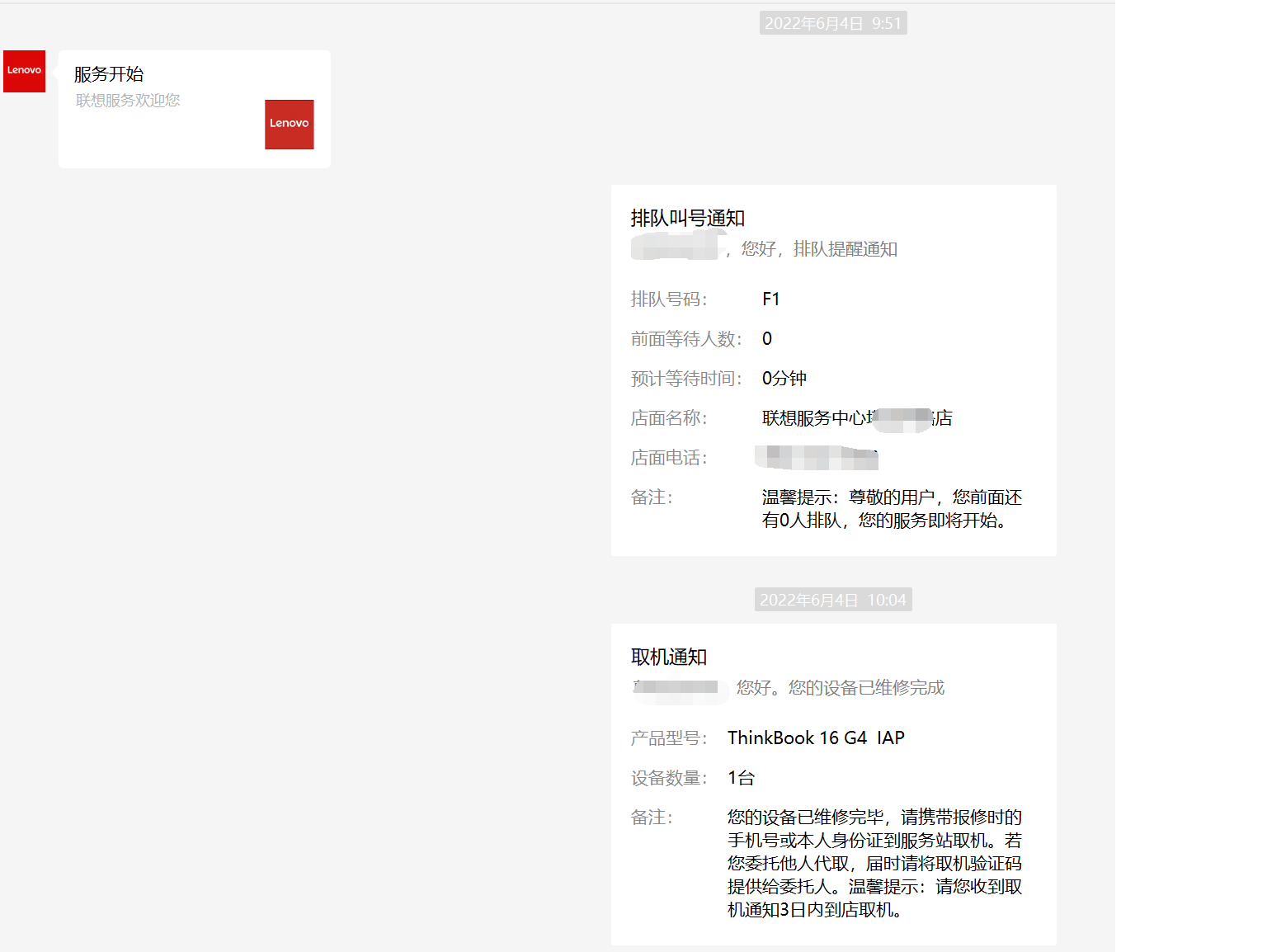Viewport: 1267px width, 952px height.
Task: Open the 排队叫号通知 notification card
Action: pos(833,370)
